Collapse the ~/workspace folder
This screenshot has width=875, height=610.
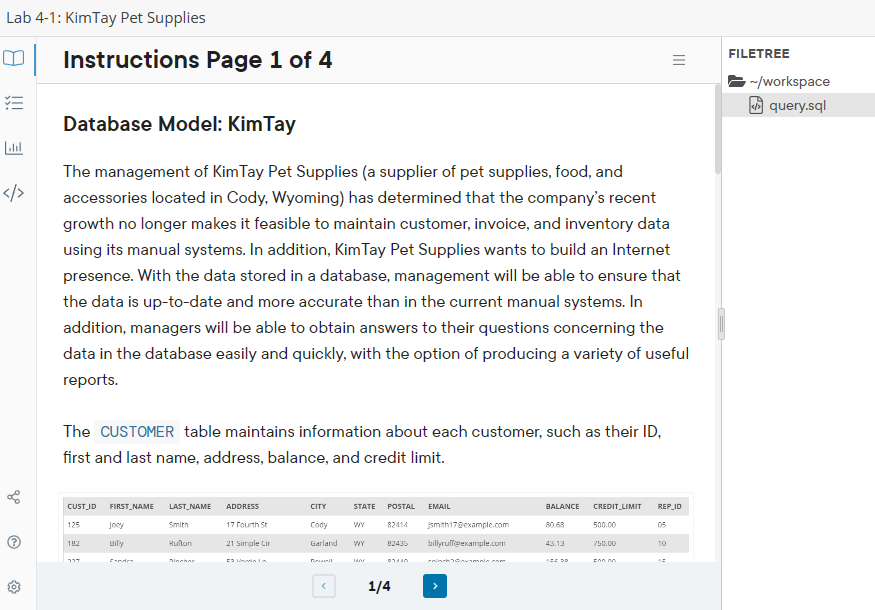(789, 81)
